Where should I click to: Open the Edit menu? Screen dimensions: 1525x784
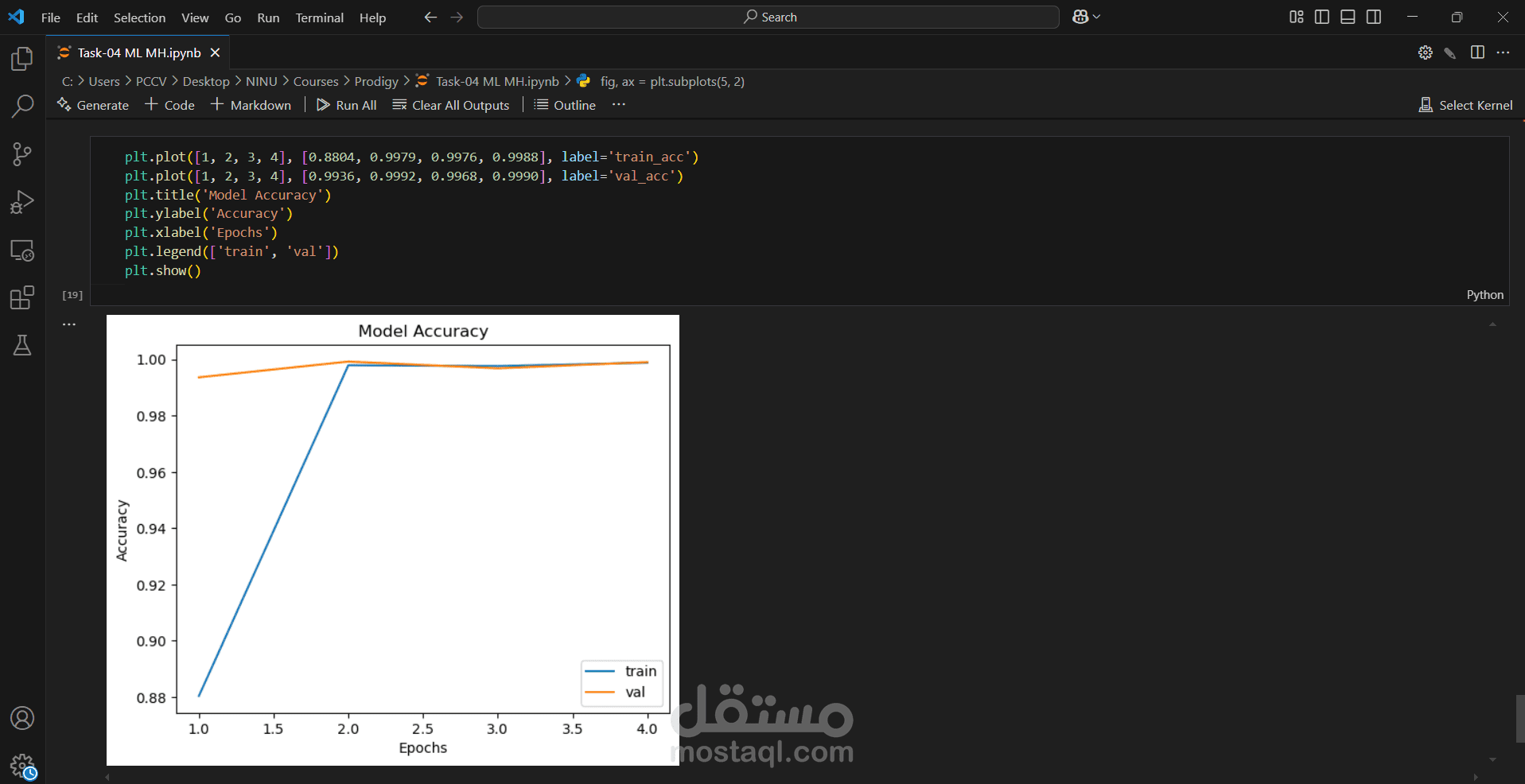pos(88,17)
